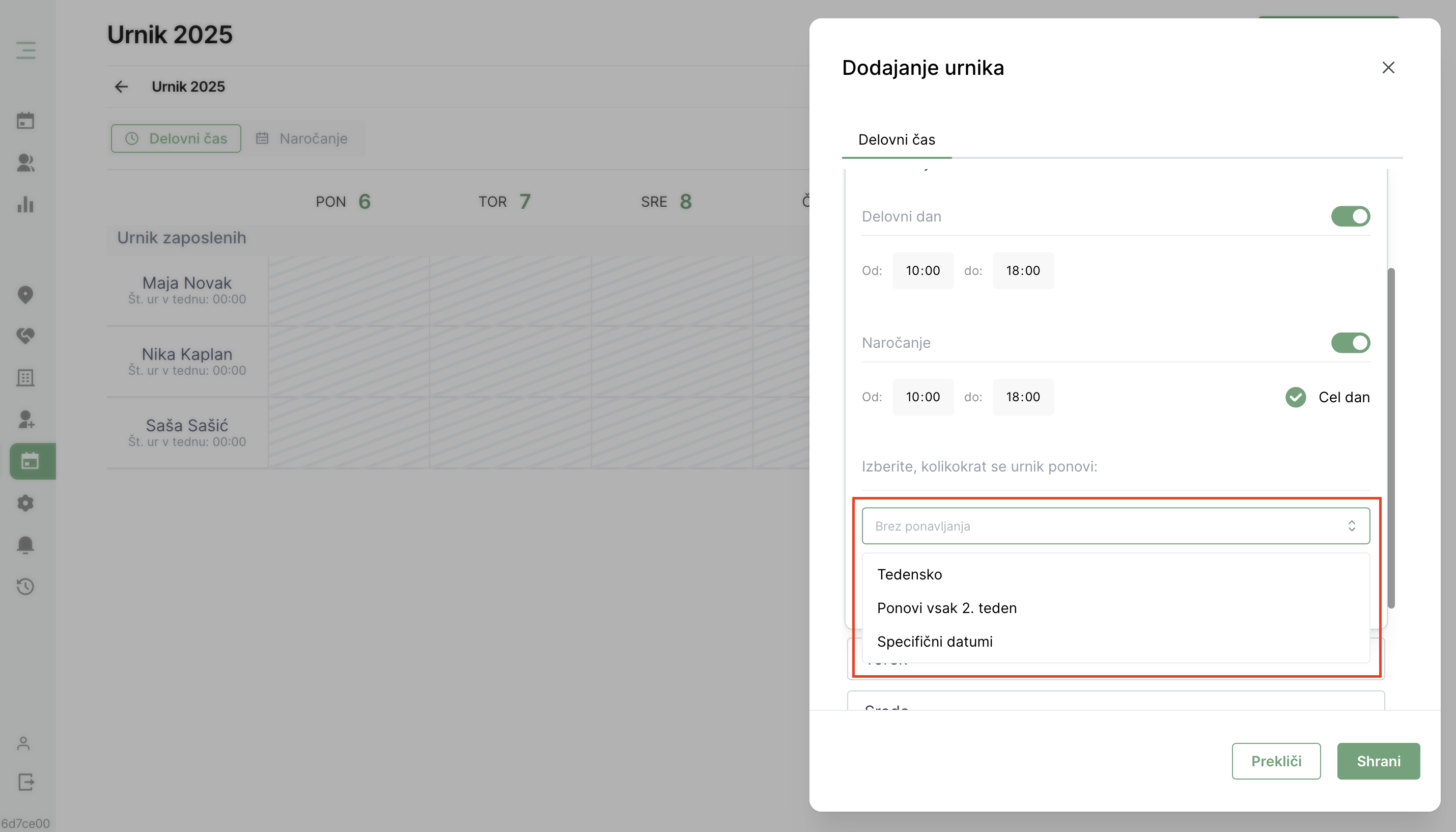The image size is (1456, 832).
Task: Pick the Specifični datumi option
Action: tap(935, 642)
